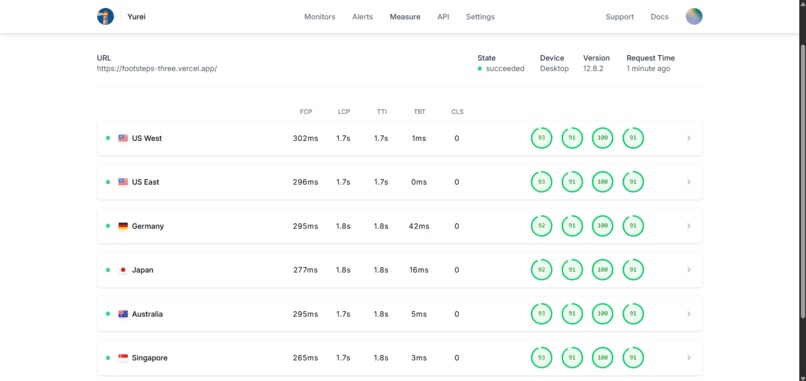This screenshot has width=806, height=381.
Task: Click the Germany flag icon
Action: coord(123,226)
